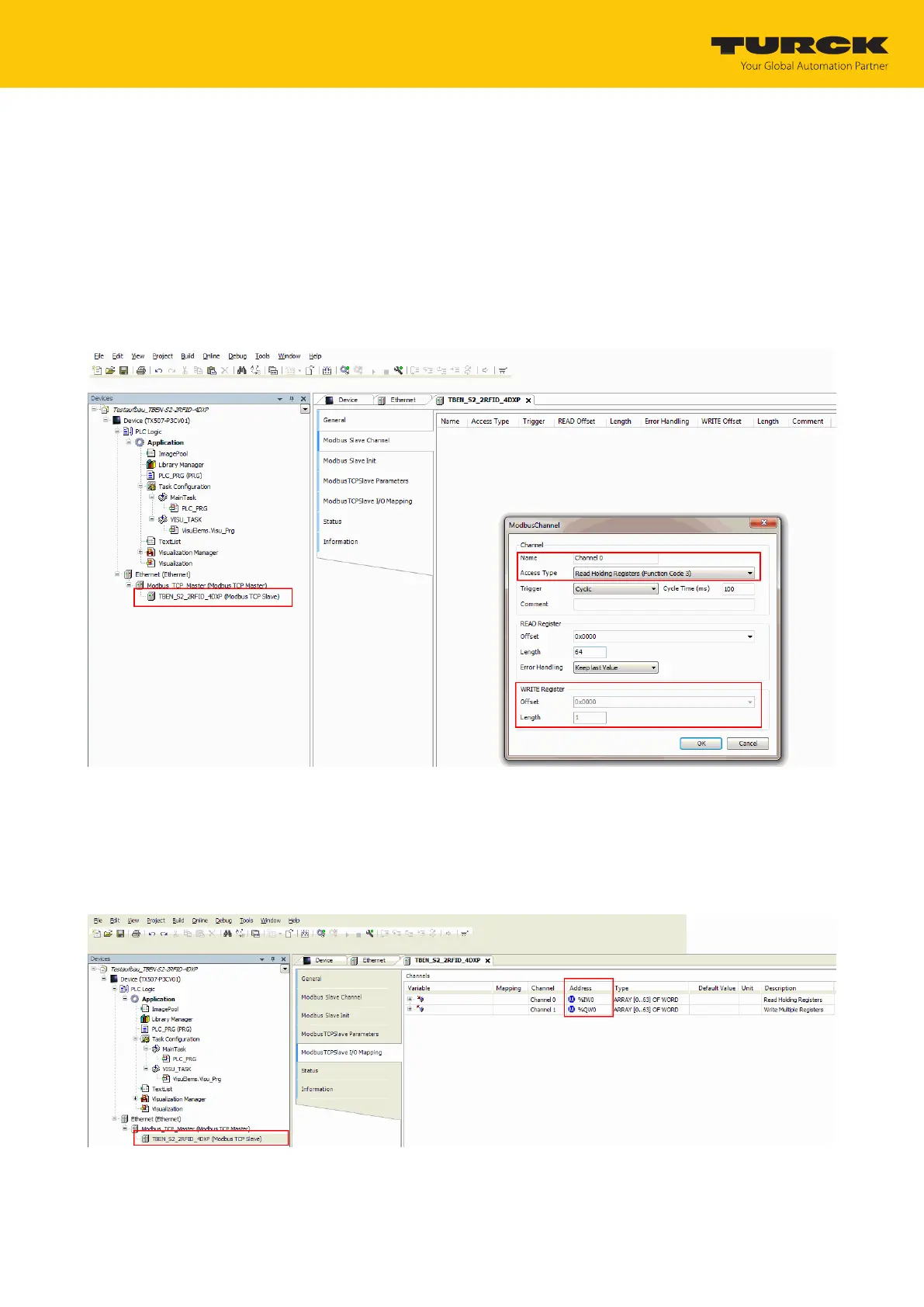Expand the Channel 1 variable row in the I/O Mapping screenshot
924x1307 pixels.
[x=410, y=1010]
